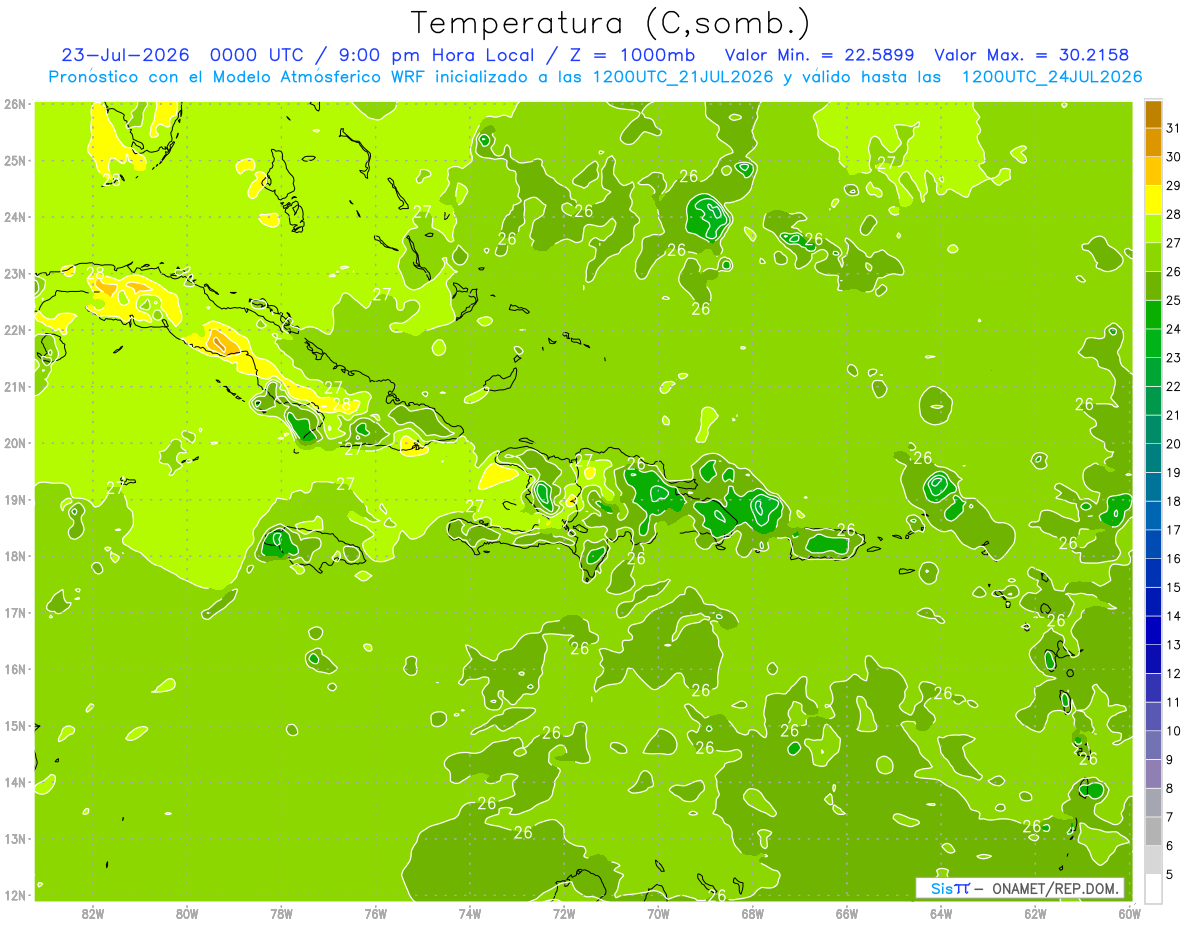The height and width of the screenshot is (927, 1200).
Task: Click the 26N latitude axis label
Action: pyautogui.click(x=14, y=103)
